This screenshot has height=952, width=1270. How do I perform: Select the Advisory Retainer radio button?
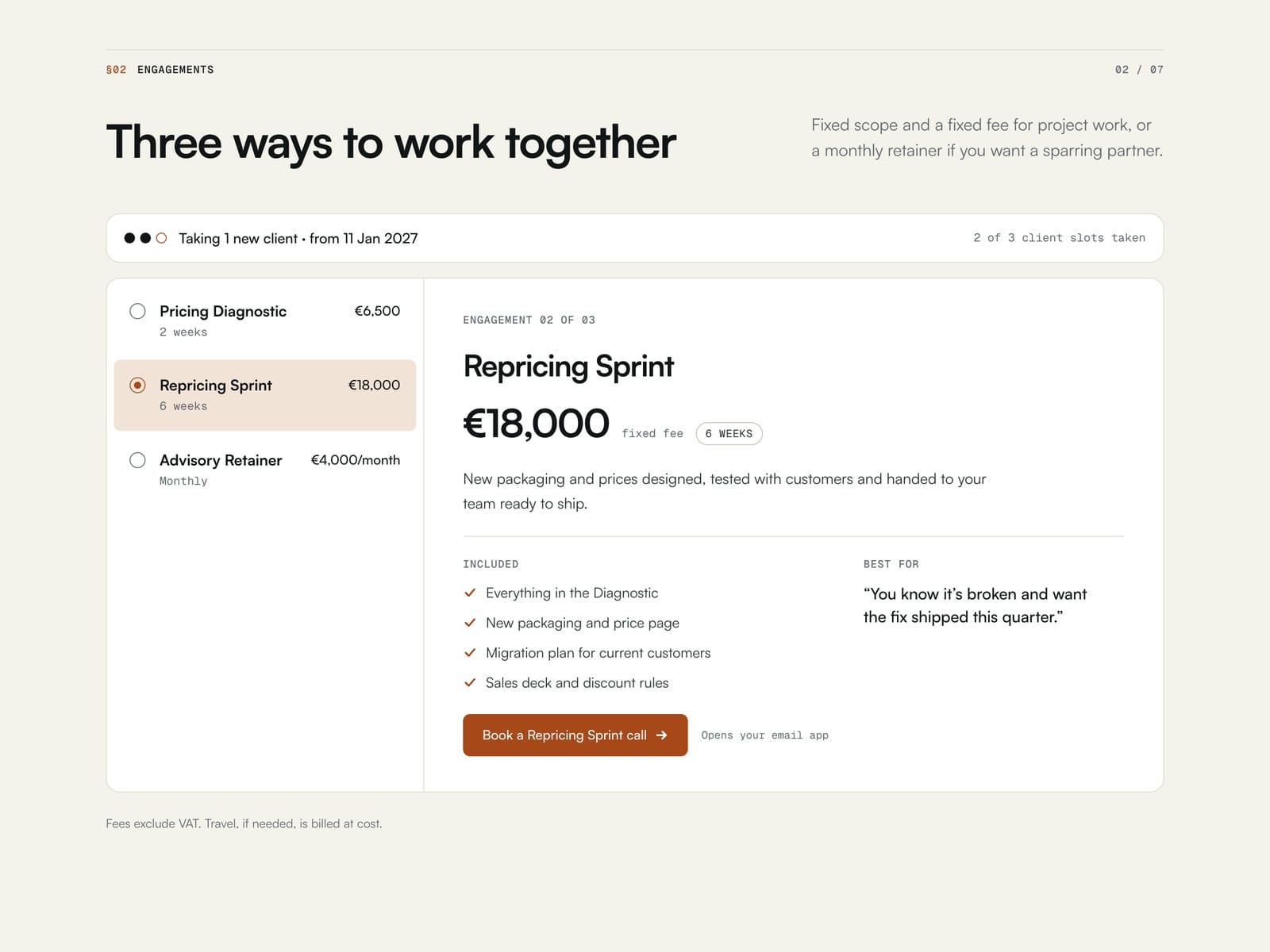coord(137,460)
